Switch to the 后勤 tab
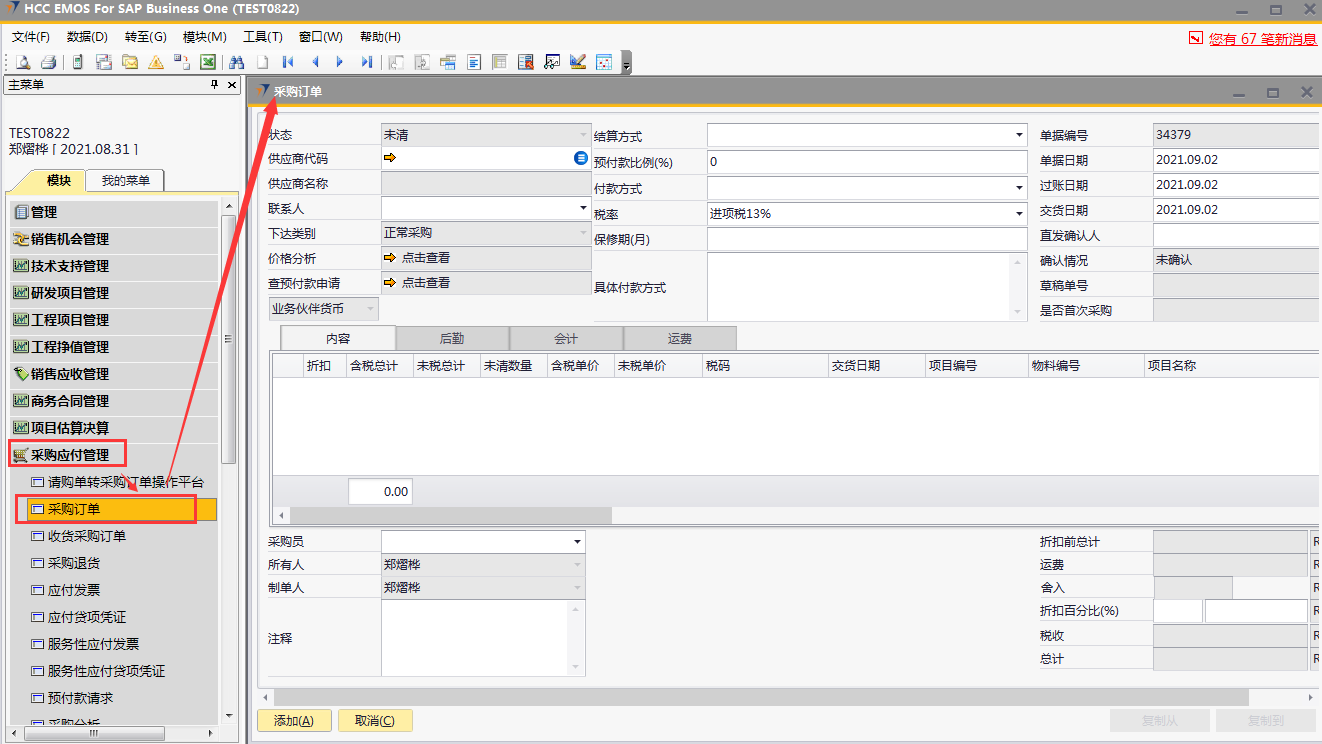 pyautogui.click(x=452, y=339)
